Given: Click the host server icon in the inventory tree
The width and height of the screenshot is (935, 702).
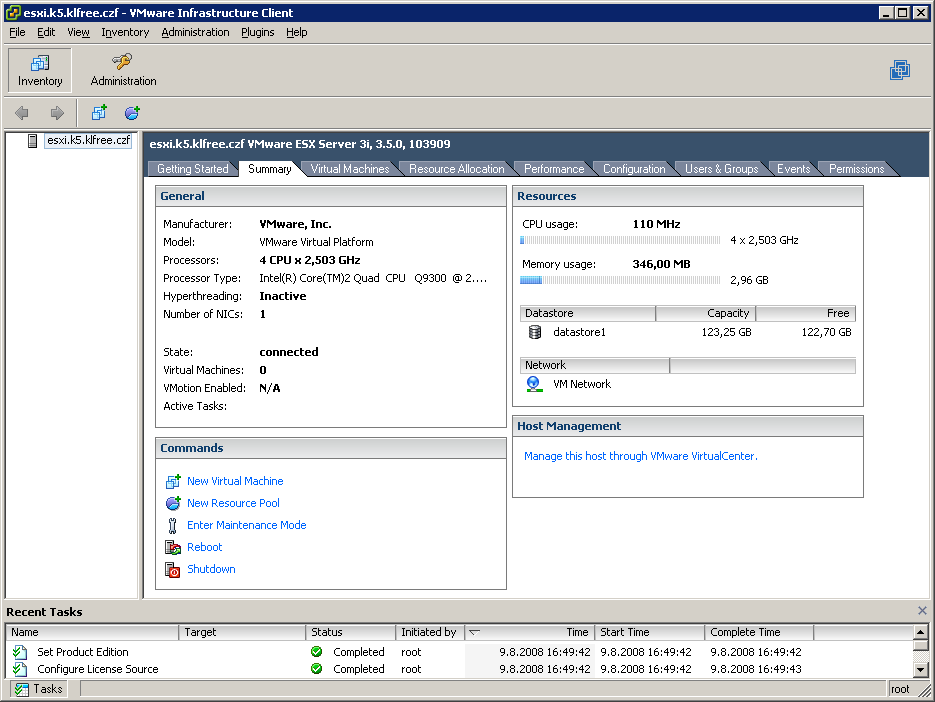Looking at the screenshot, I should tap(33, 141).
